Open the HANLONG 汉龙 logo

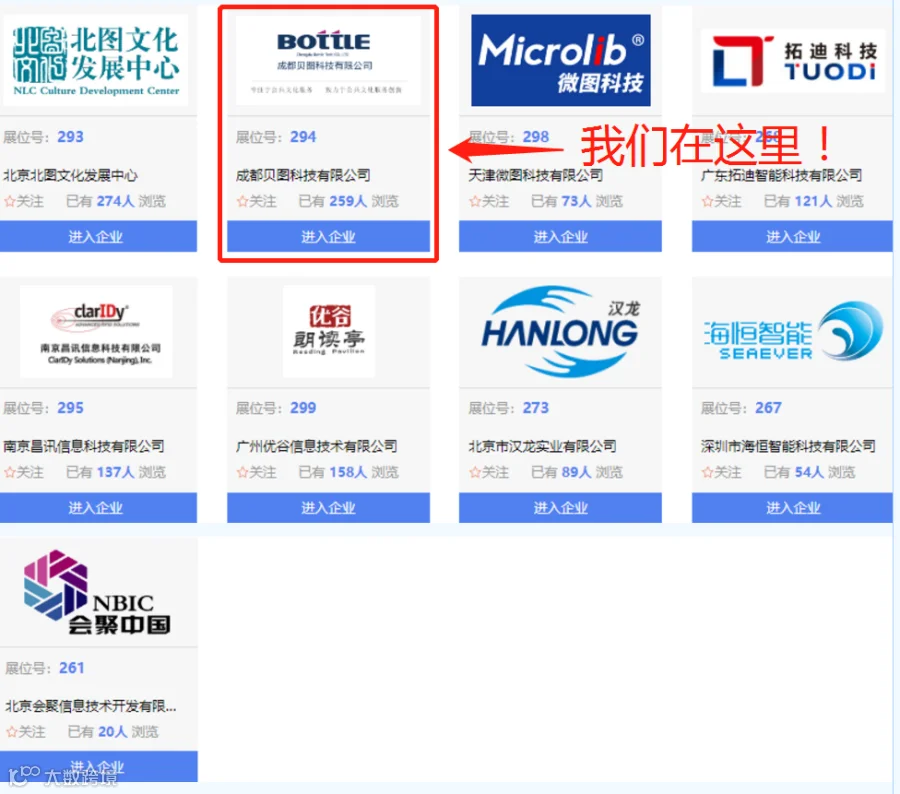coord(561,331)
